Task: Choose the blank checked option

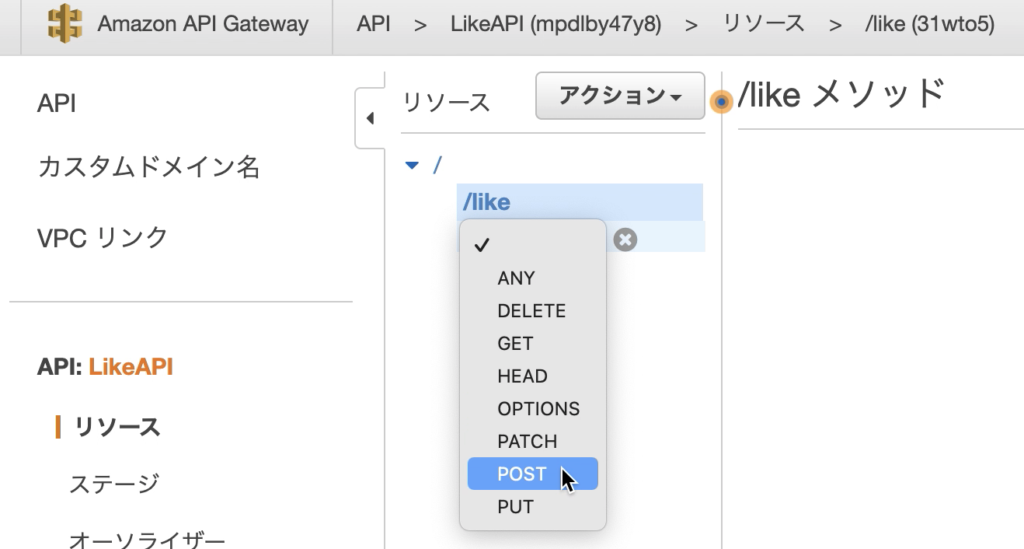Action: (x=533, y=245)
